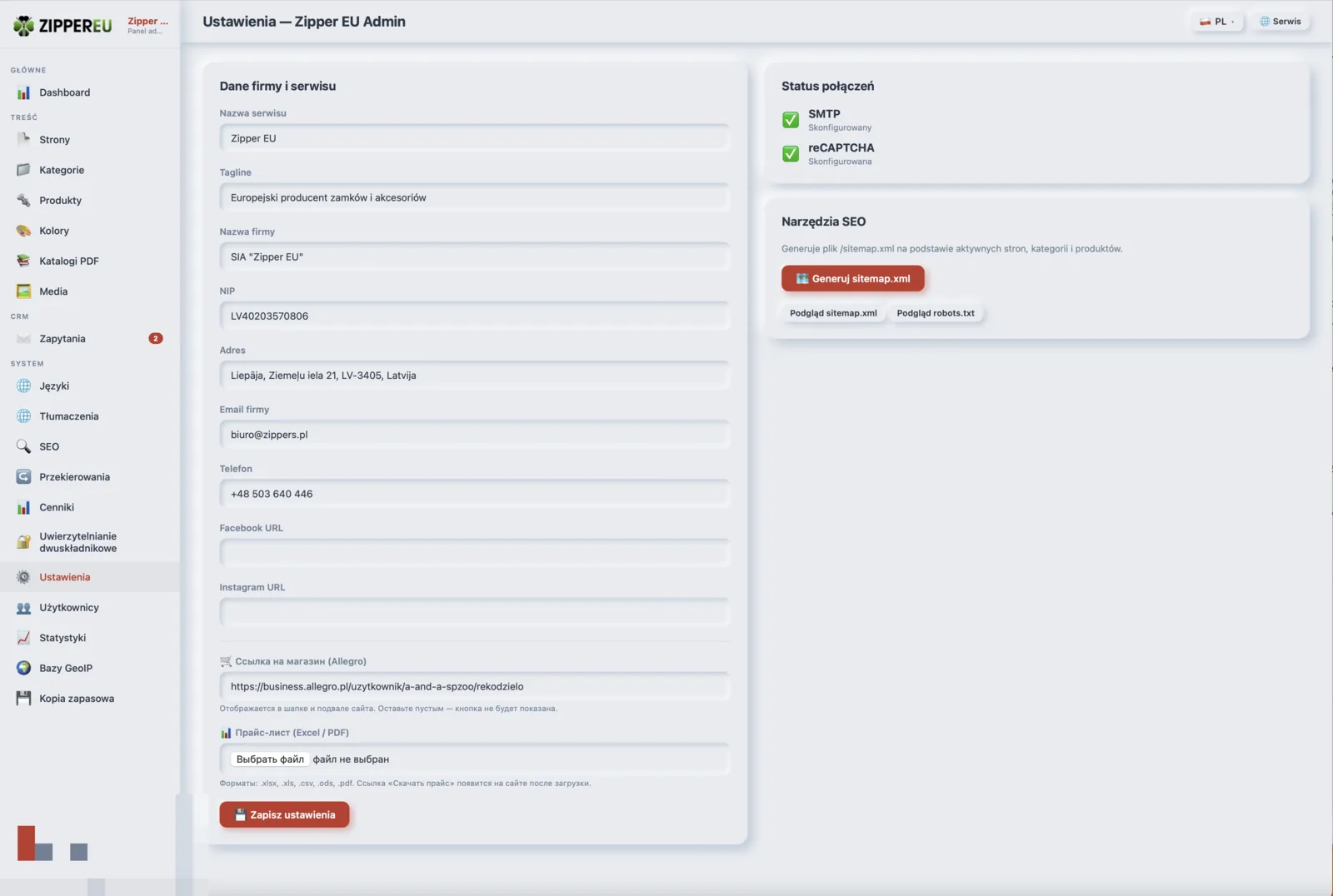Click the SEO magnifier icon
The height and width of the screenshot is (896, 1333).
coord(23,446)
